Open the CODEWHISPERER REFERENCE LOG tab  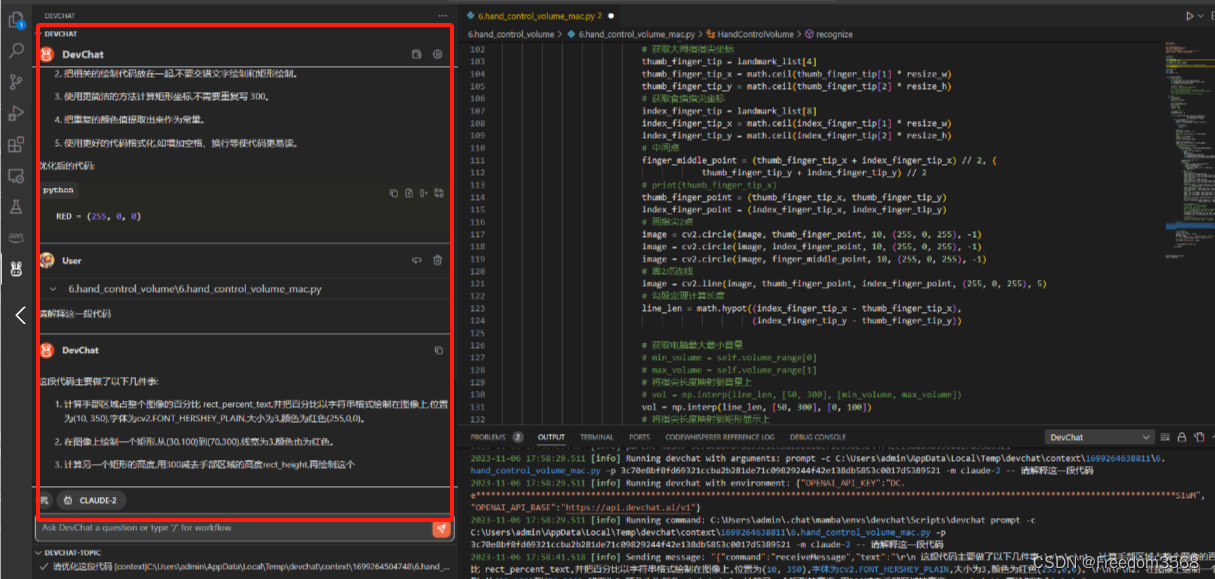719,437
